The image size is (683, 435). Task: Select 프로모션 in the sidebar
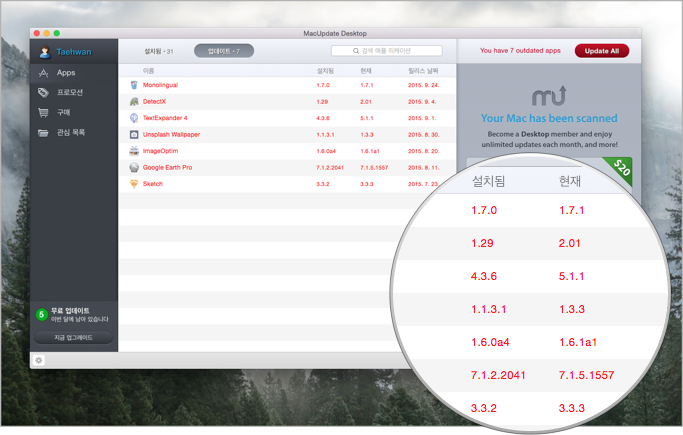point(70,92)
